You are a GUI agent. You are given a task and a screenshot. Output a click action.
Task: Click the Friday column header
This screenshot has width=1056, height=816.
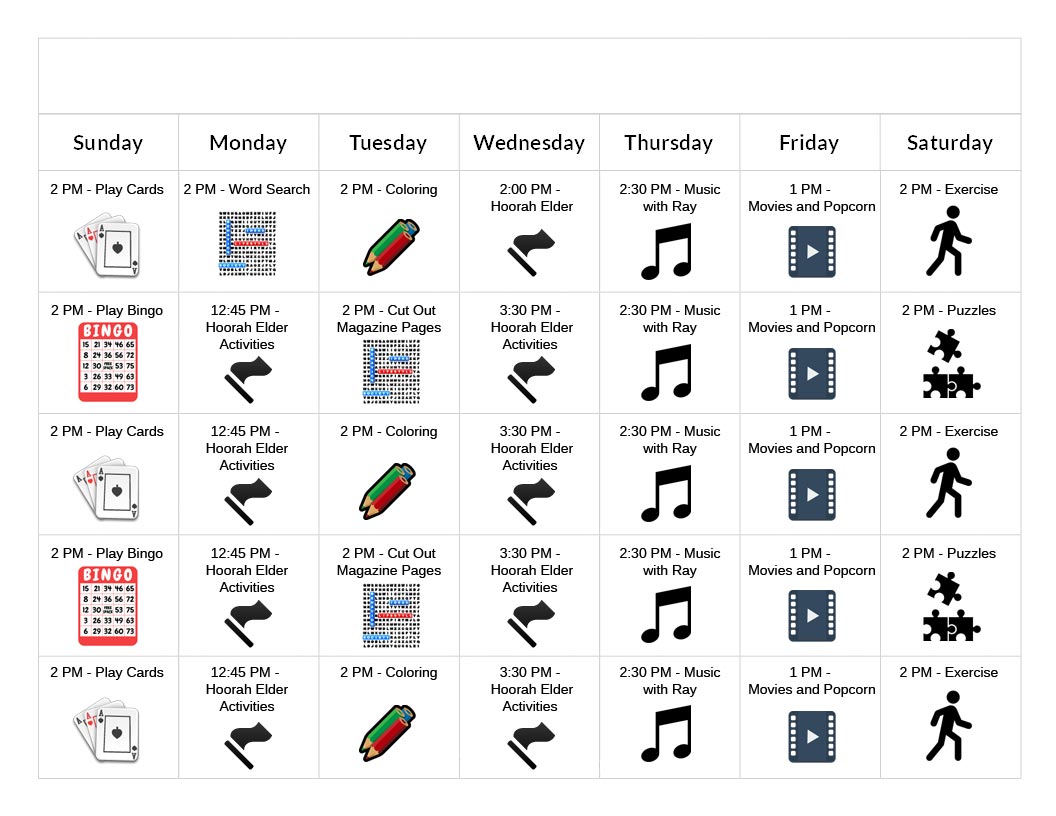[809, 143]
